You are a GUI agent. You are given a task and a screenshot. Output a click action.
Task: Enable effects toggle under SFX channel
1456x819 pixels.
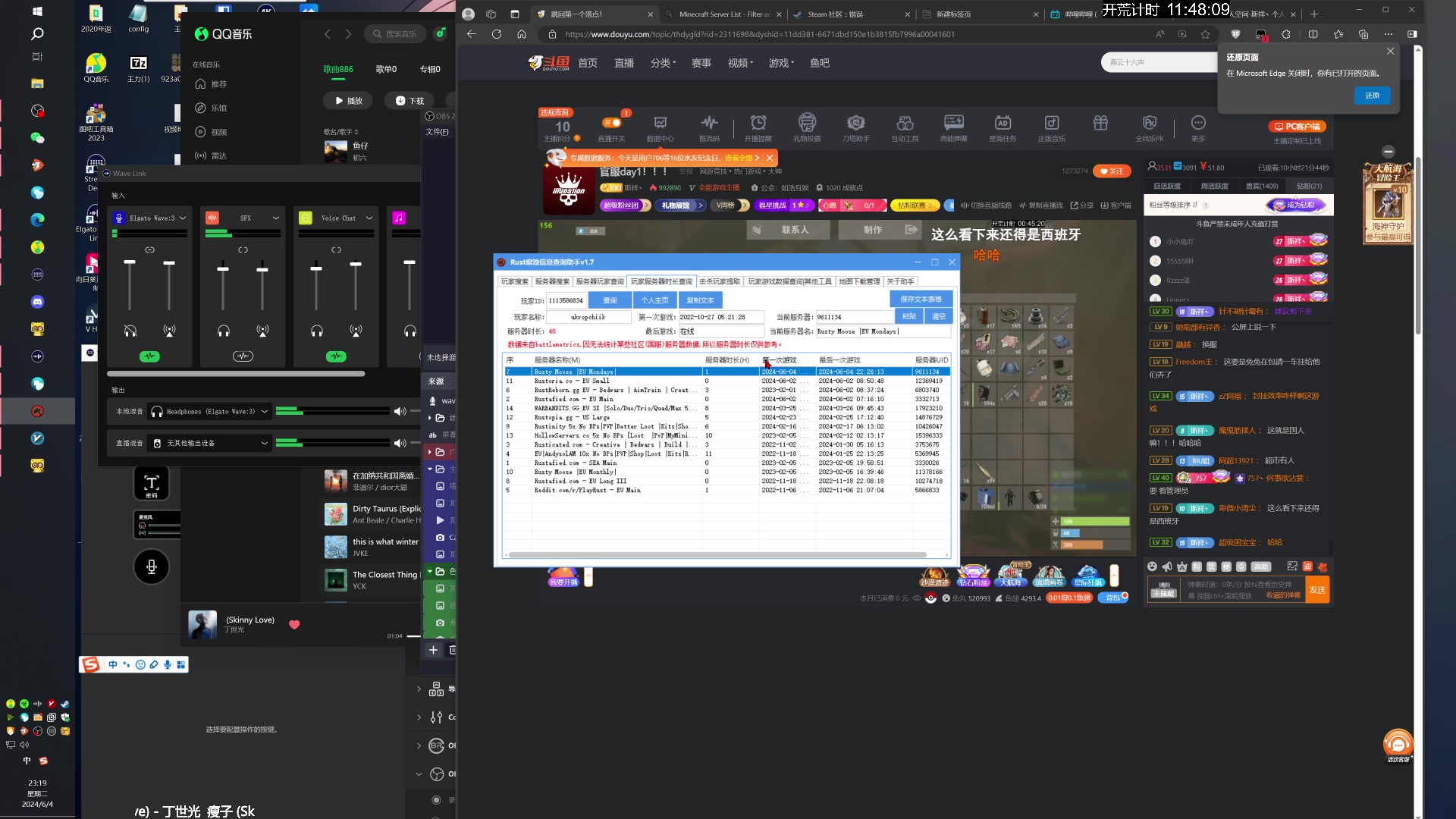click(243, 356)
